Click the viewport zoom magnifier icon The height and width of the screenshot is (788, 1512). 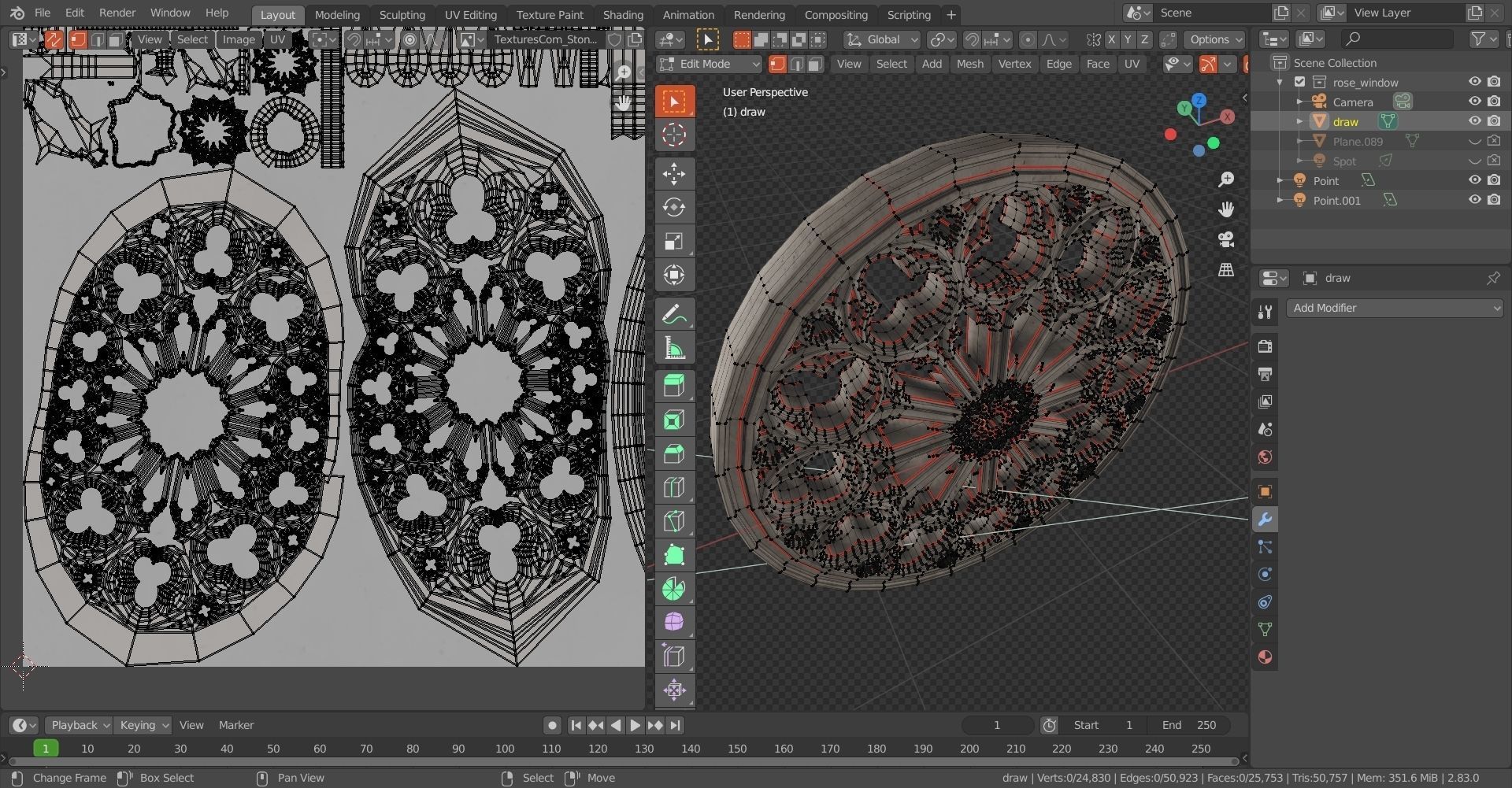[1226, 179]
